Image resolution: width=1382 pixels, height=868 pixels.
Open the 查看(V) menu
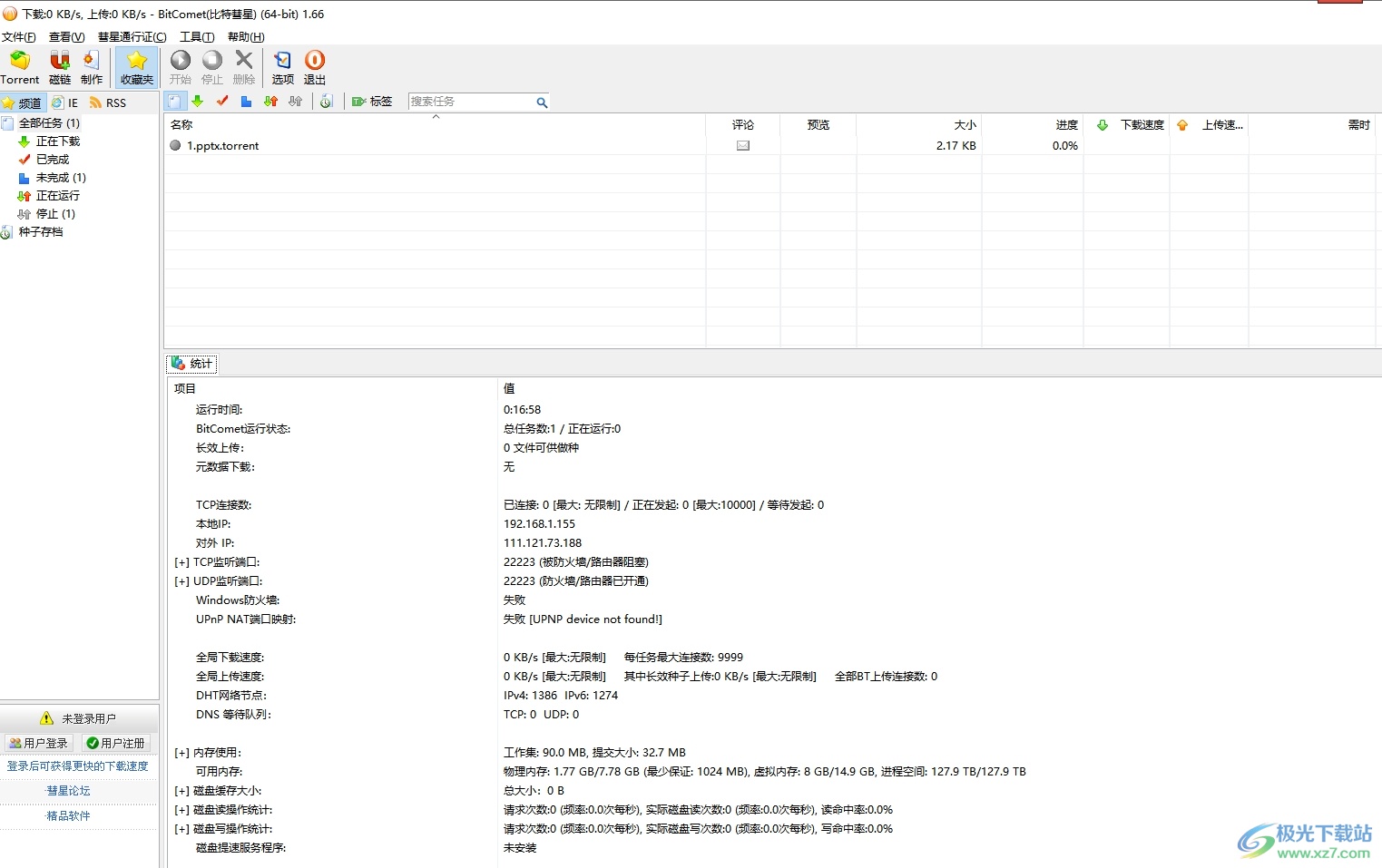click(x=67, y=37)
